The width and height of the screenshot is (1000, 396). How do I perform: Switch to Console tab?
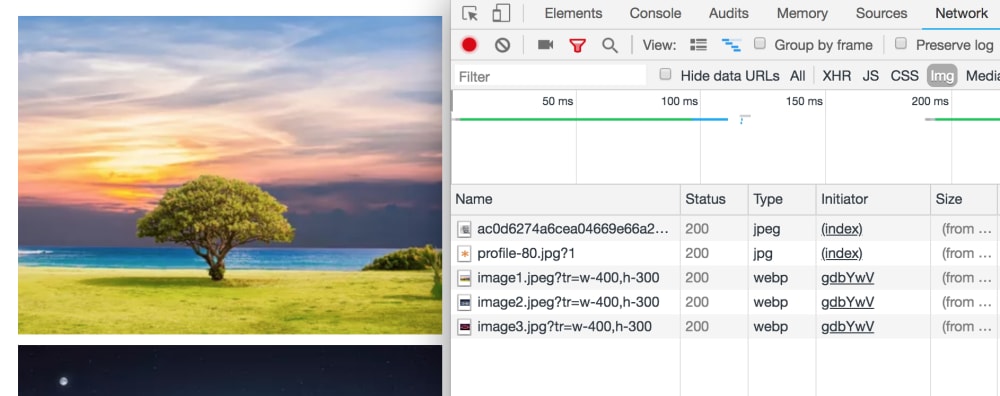655,13
